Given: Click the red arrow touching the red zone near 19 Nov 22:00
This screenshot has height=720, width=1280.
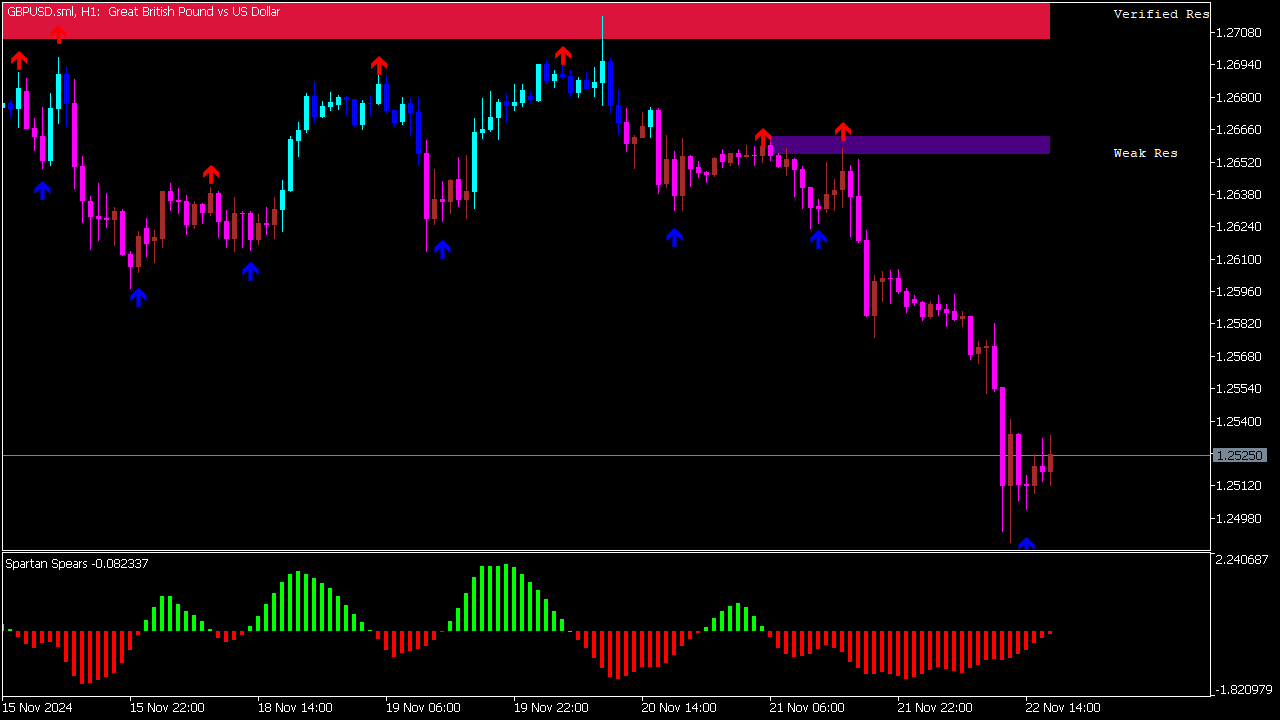Looking at the screenshot, I should [563, 55].
